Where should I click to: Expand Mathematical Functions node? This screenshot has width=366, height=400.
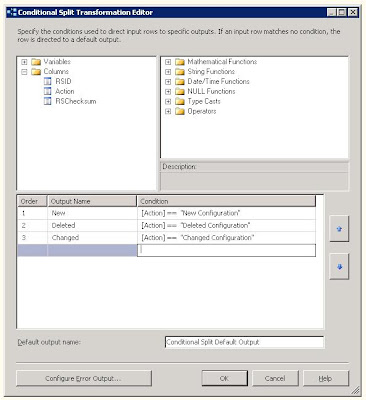(x=168, y=62)
